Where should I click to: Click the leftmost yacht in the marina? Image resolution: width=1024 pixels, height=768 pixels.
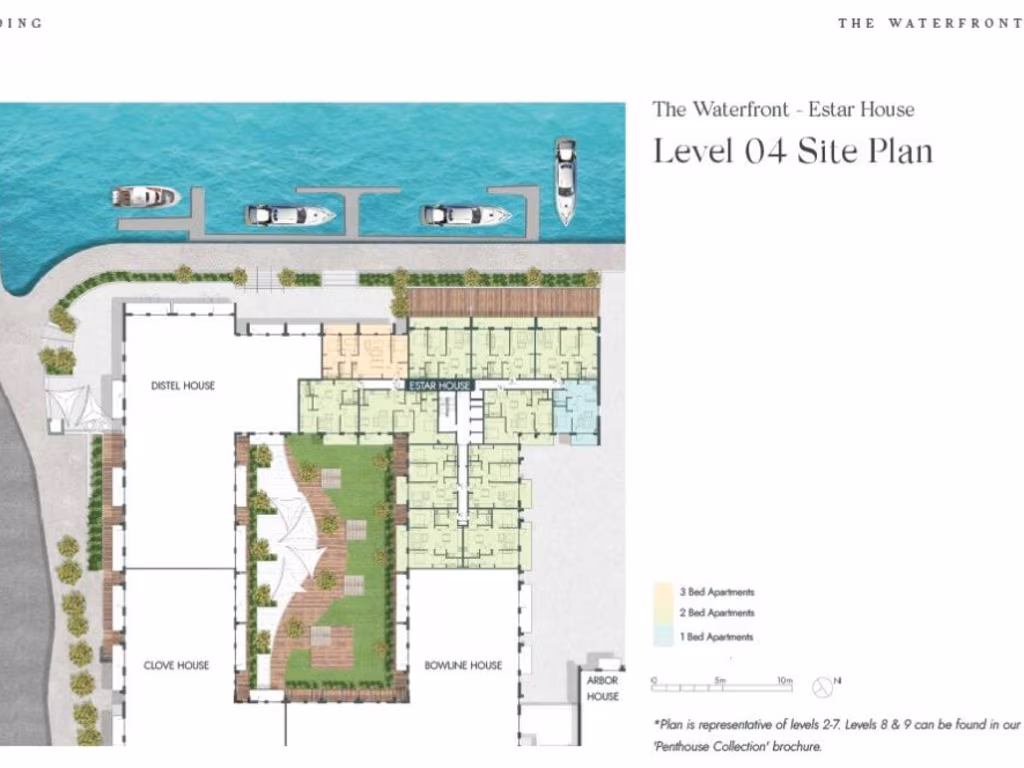tap(145, 197)
